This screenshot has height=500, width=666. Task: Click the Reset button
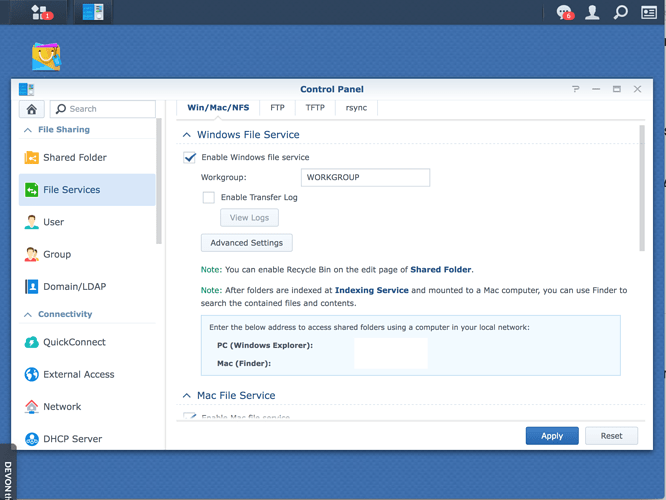[611, 436]
